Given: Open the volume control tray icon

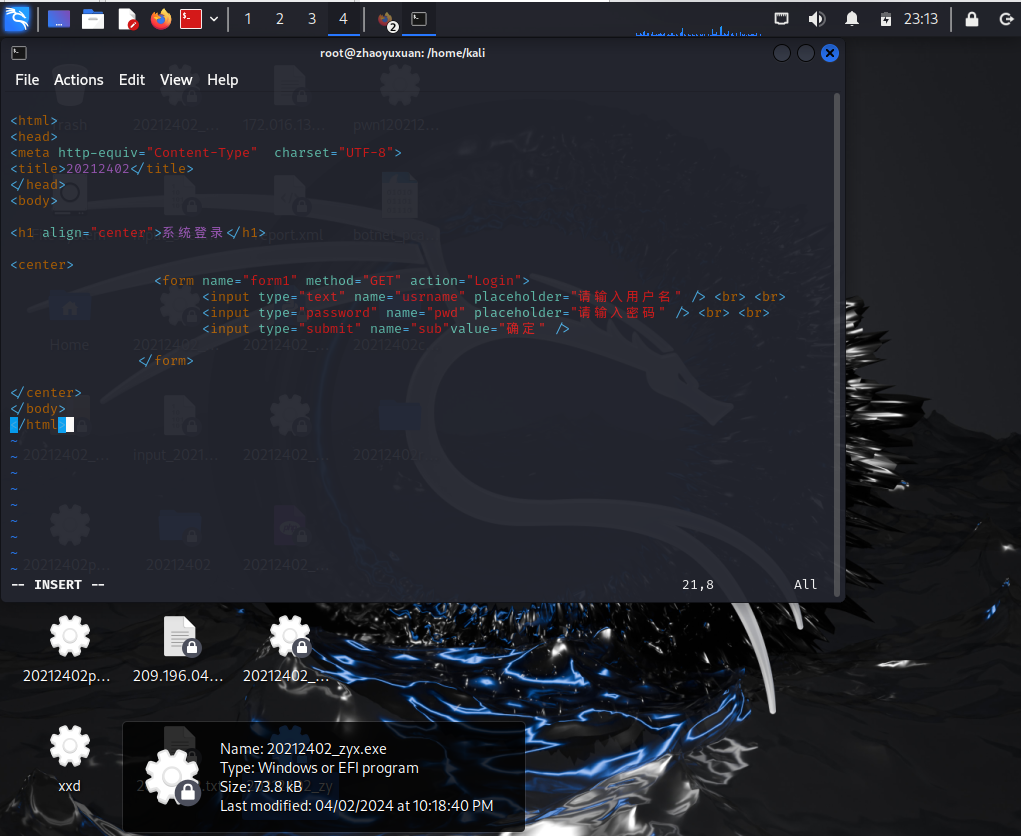Looking at the screenshot, I should 816,19.
